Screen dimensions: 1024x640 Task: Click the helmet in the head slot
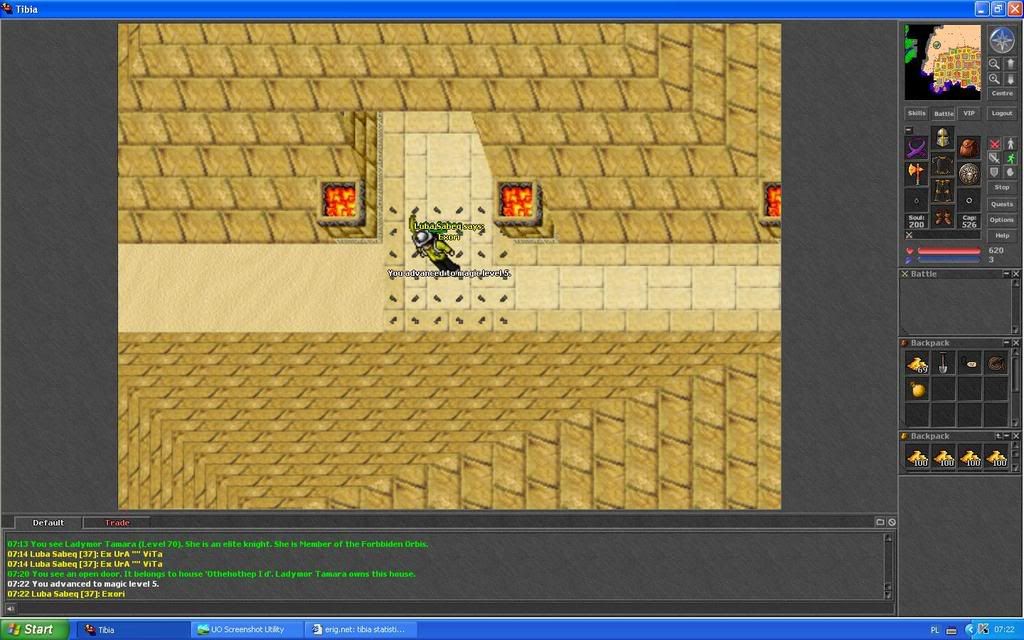coord(942,138)
